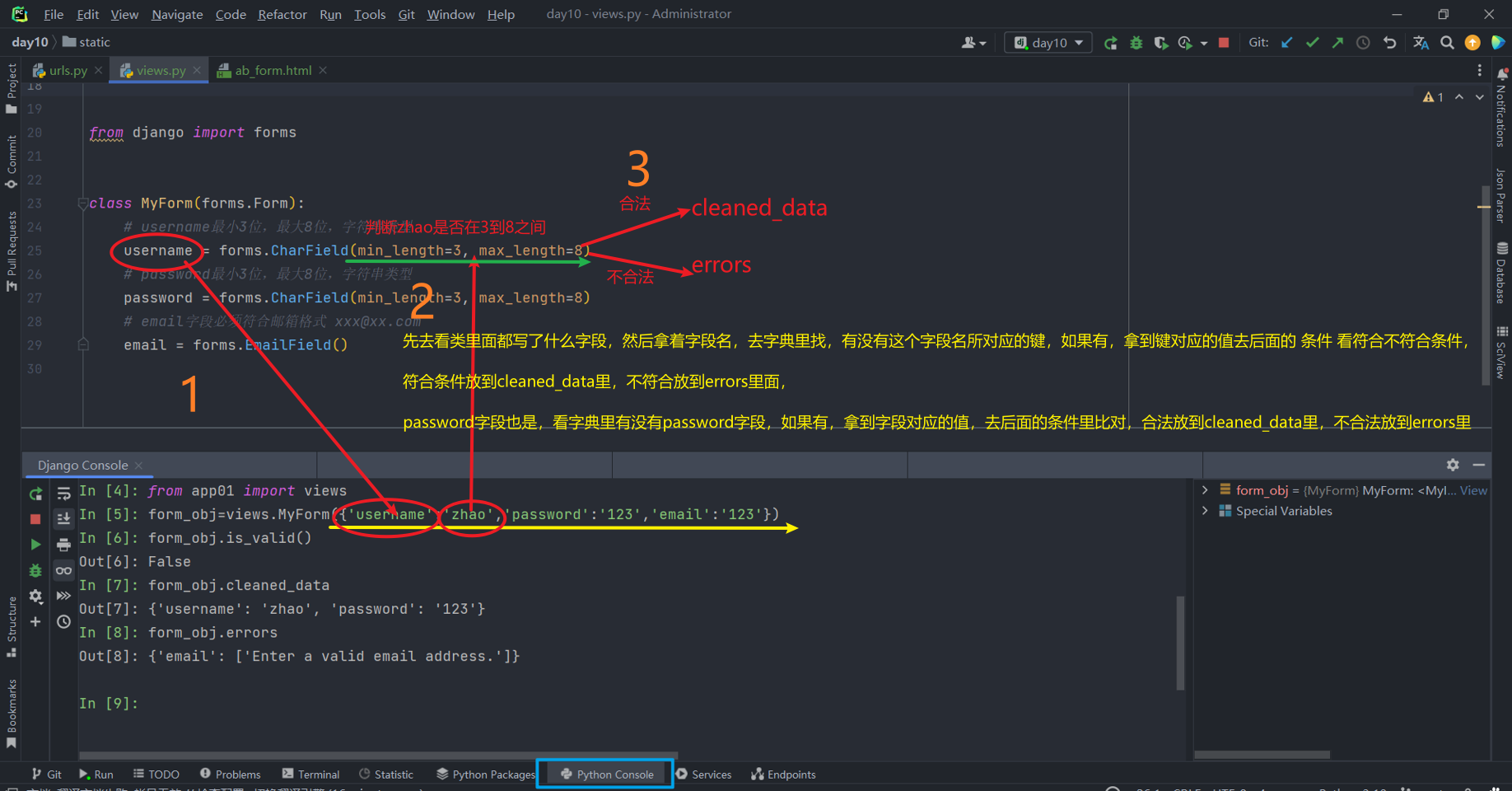Screen dimensions: 1512x791
Task: Toggle the show variables glasses icon
Action: click(x=63, y=570)
